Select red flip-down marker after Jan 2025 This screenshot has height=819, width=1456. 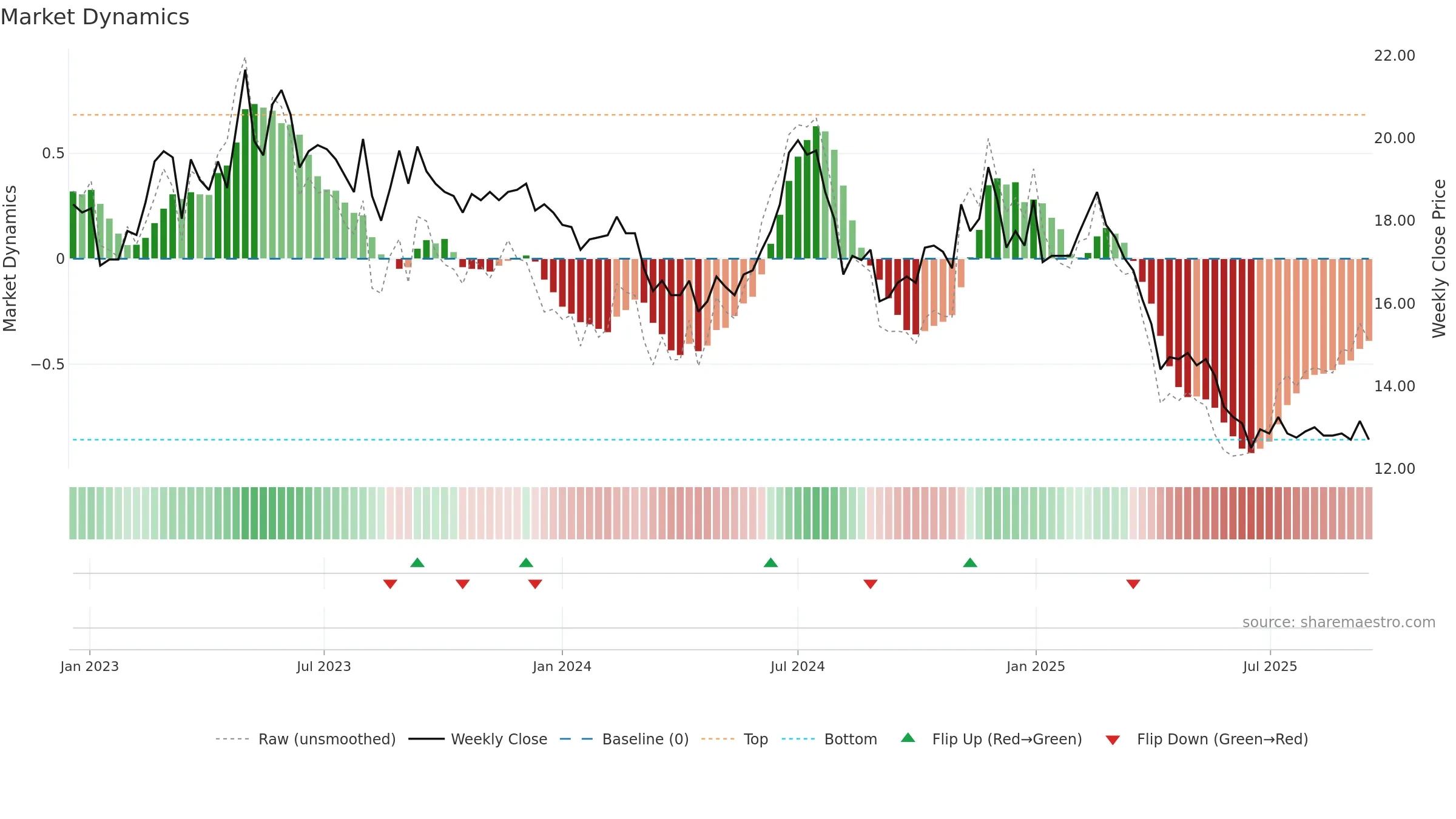pos(1133,584)
